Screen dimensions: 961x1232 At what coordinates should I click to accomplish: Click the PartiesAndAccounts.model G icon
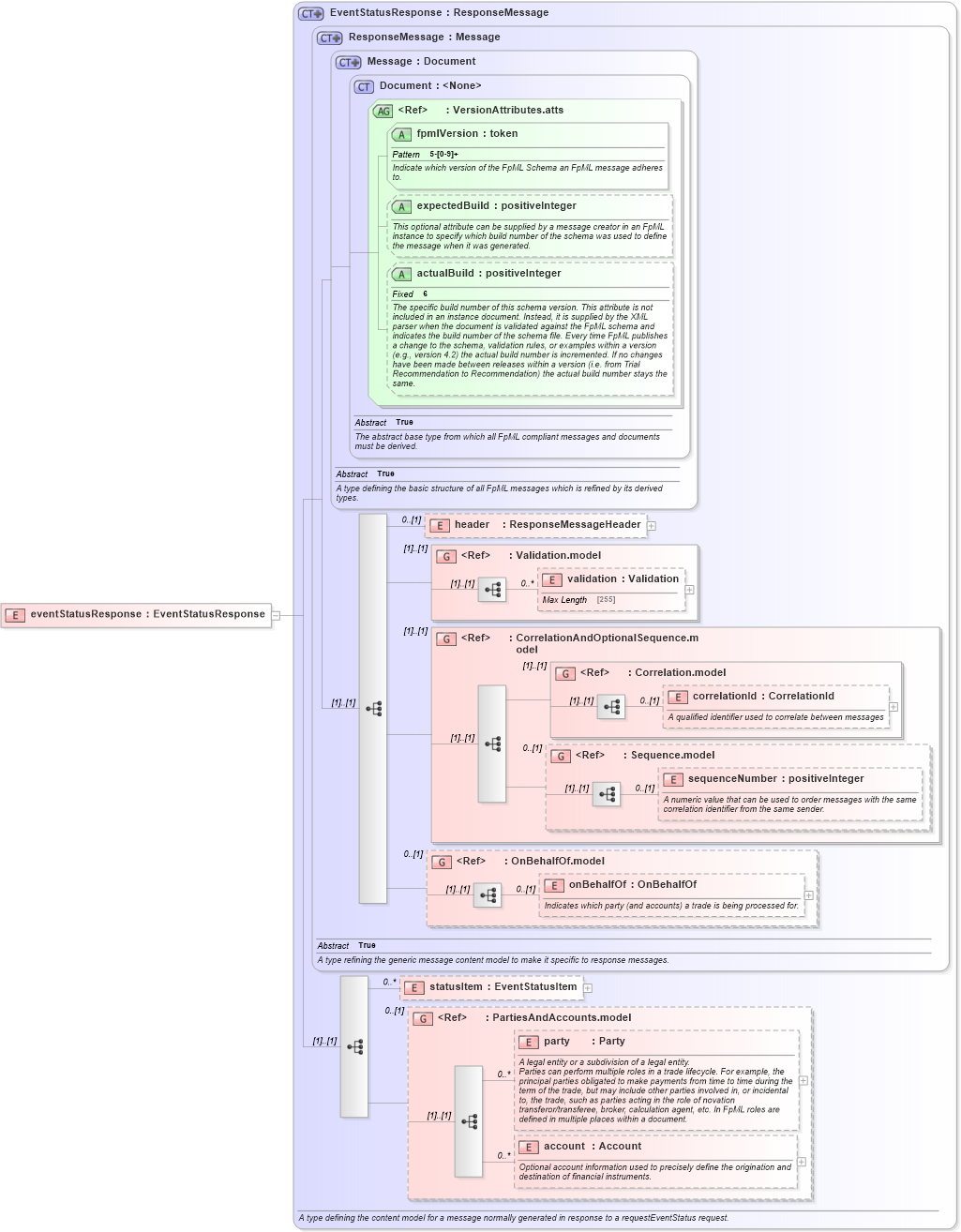coord(423,1019)
